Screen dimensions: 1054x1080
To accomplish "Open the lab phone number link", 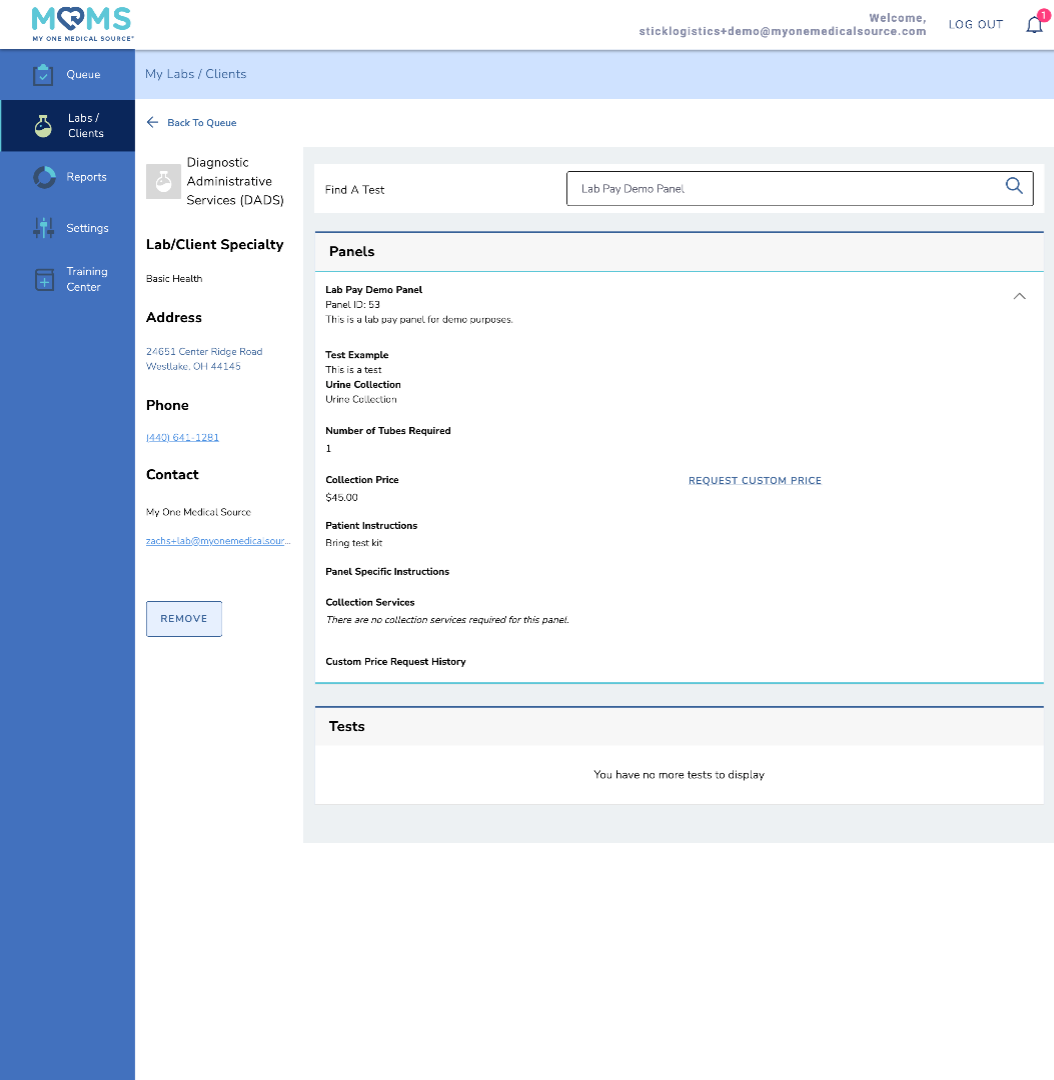I will [182, 438].
